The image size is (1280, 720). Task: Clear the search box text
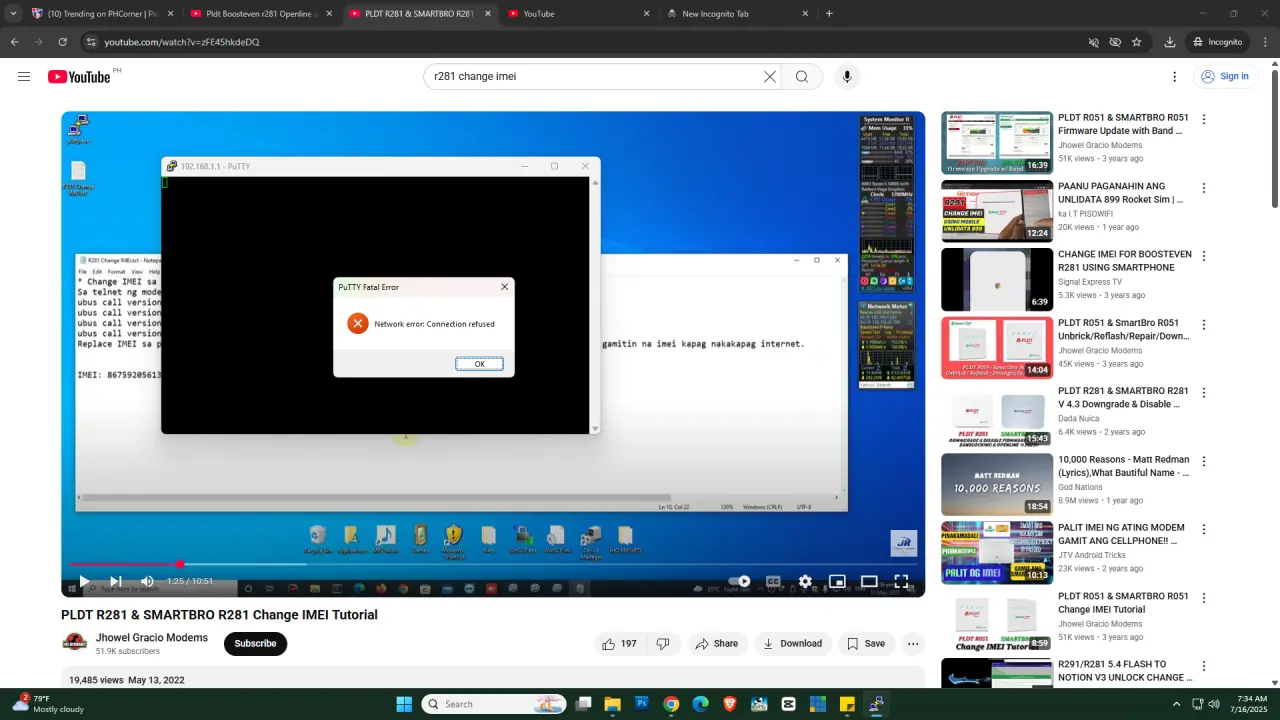pos(770,77)
